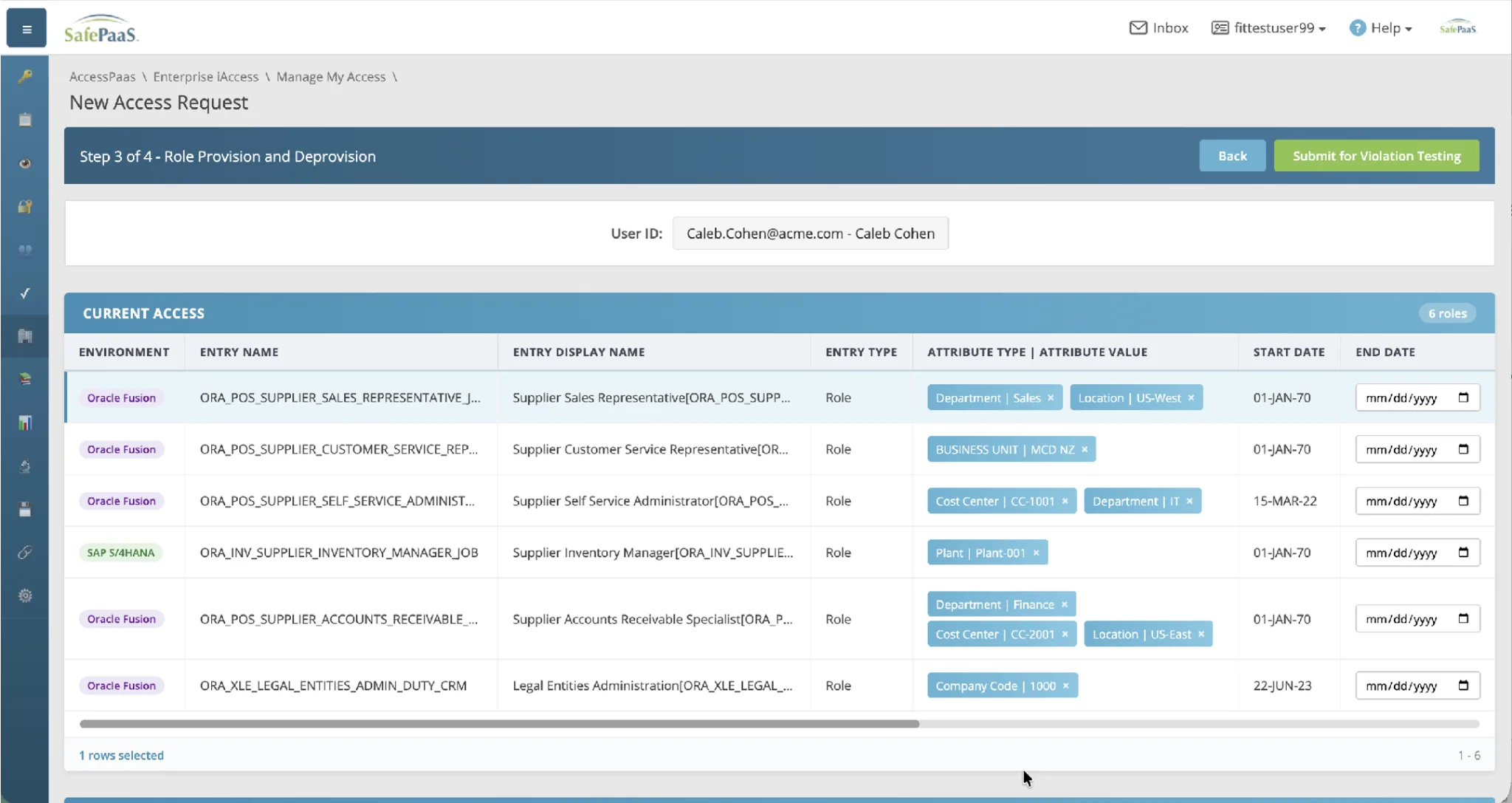Remove Company Code 1000 tag
The width and height of the screenshot is (1512, 803).
[x=1066, y=686]
